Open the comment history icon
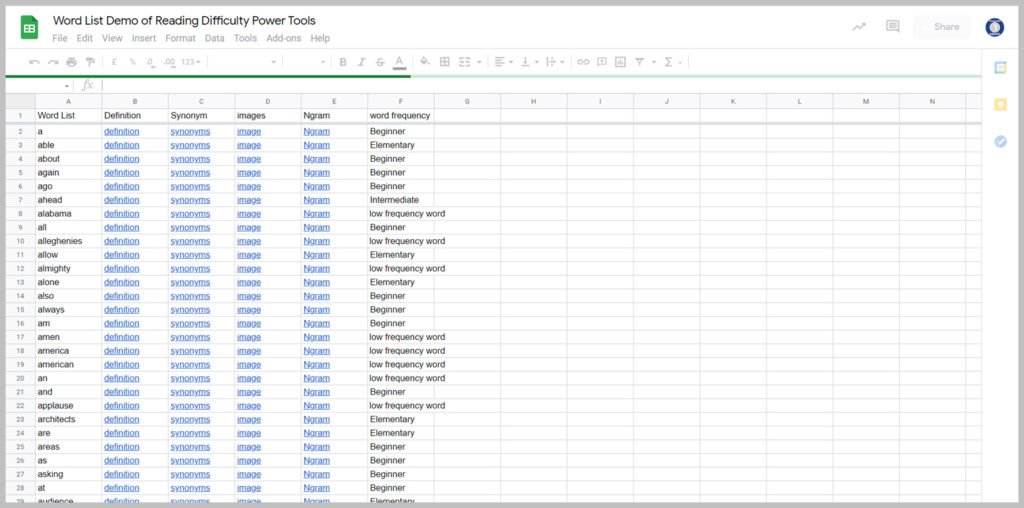The width and height of the screenshot is (1024, 508). click(x=893, y=26)
